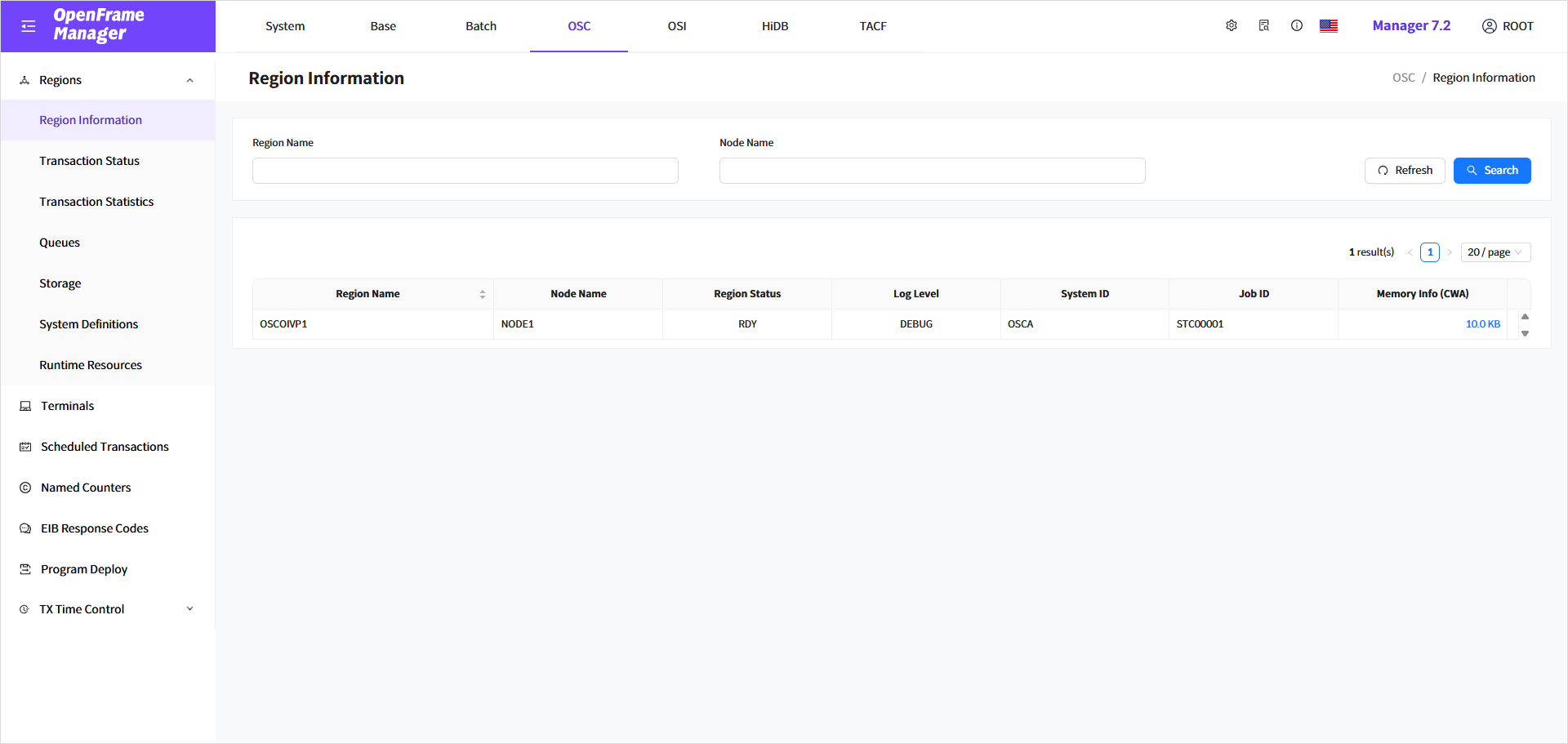Open the info circle icon
This screenshot has height=744, width=1568.
1297,26
